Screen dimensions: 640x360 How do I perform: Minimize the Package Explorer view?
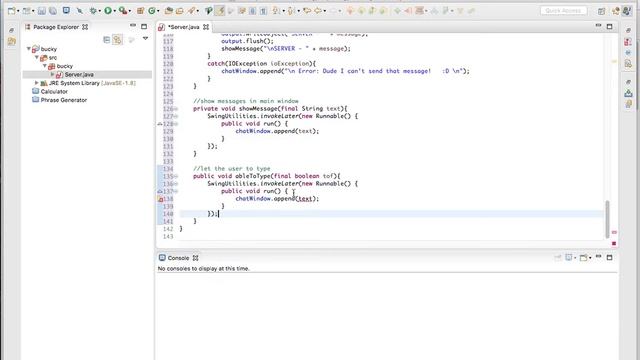pyautogui.click(x=133, y=26)
